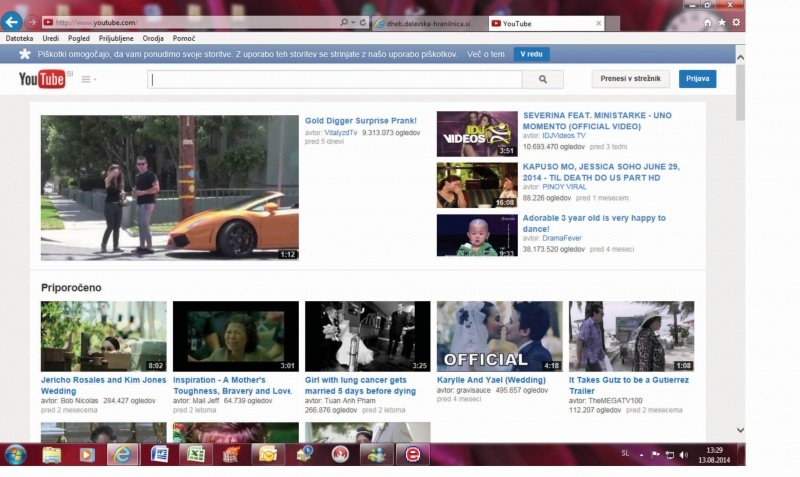
Task: Click the YouTube logo
Action: [x=42, y=79]
